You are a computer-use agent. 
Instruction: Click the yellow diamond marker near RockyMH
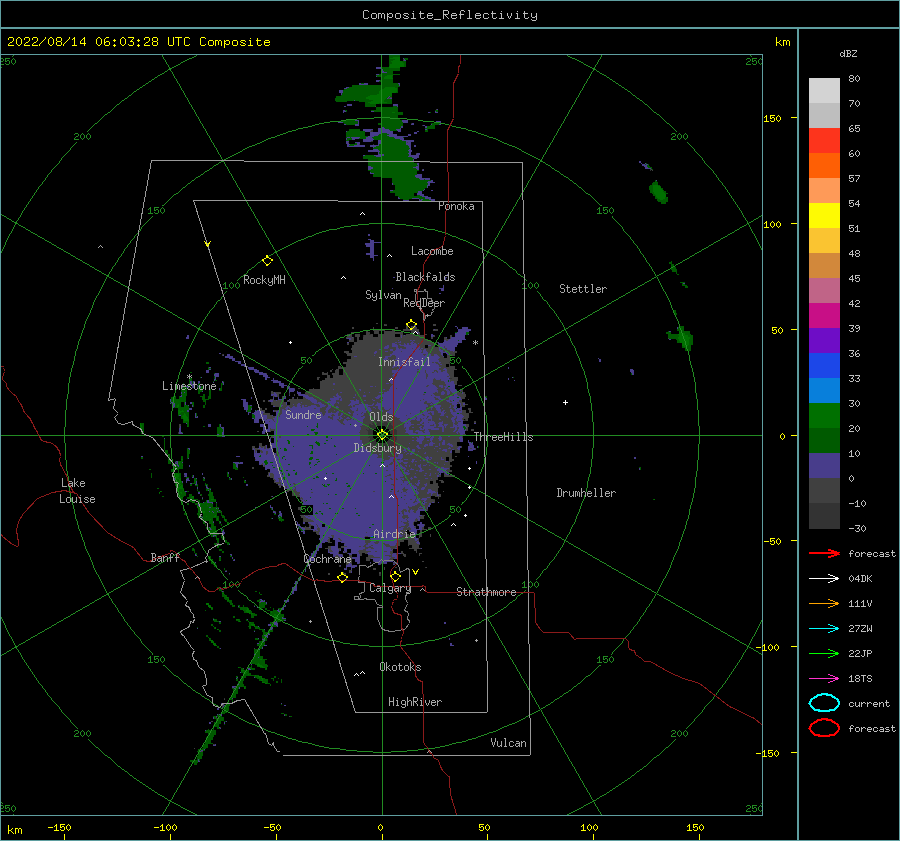click(x=267, y=261)
